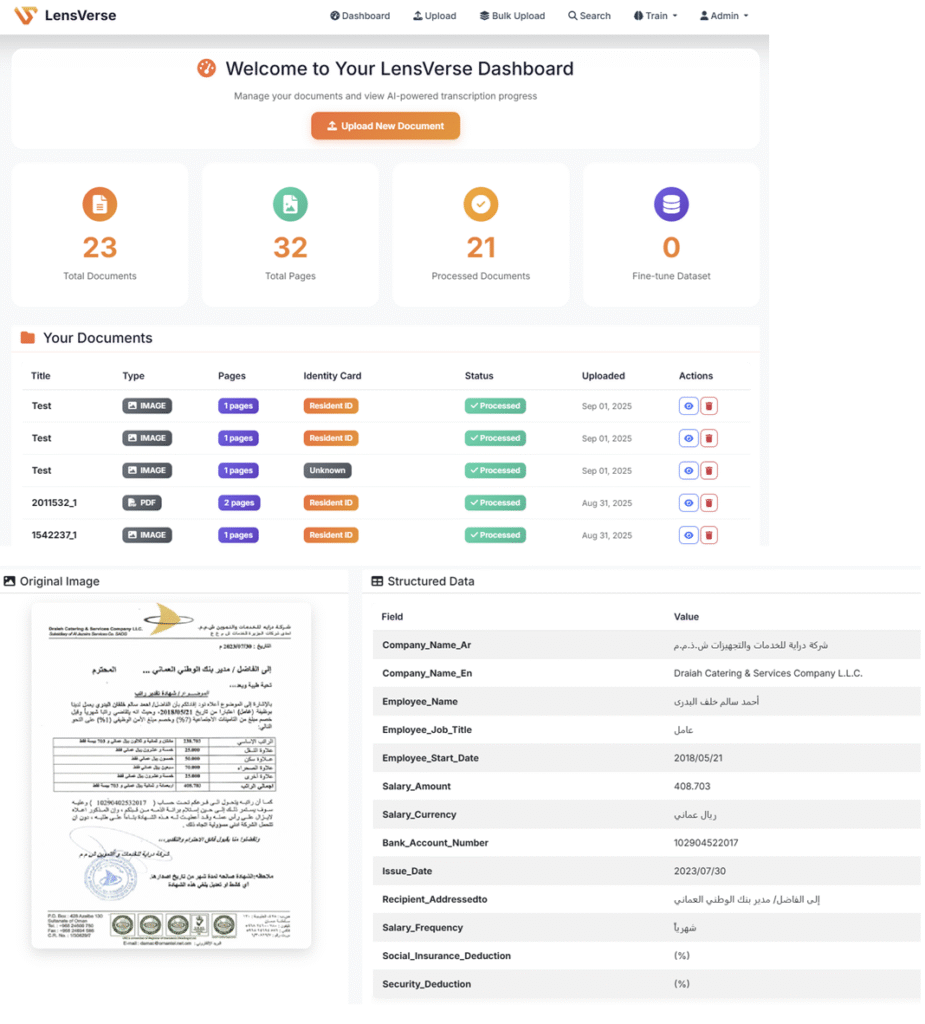Click the Salary_Currency field label
Image resolution: width=925 pixels, height=1024 pixels.
point(419,814)
